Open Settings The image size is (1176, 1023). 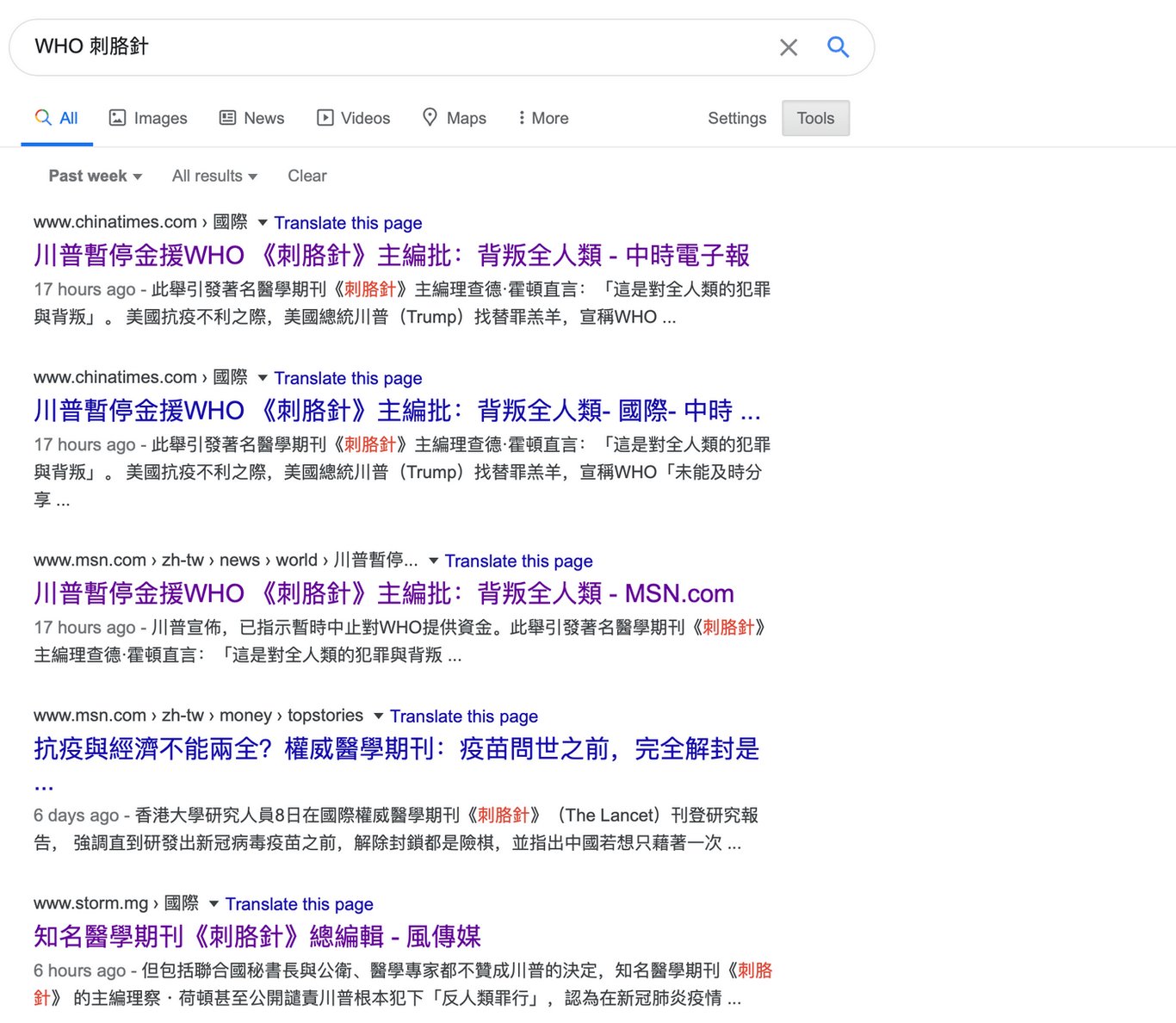coord(737,118)
